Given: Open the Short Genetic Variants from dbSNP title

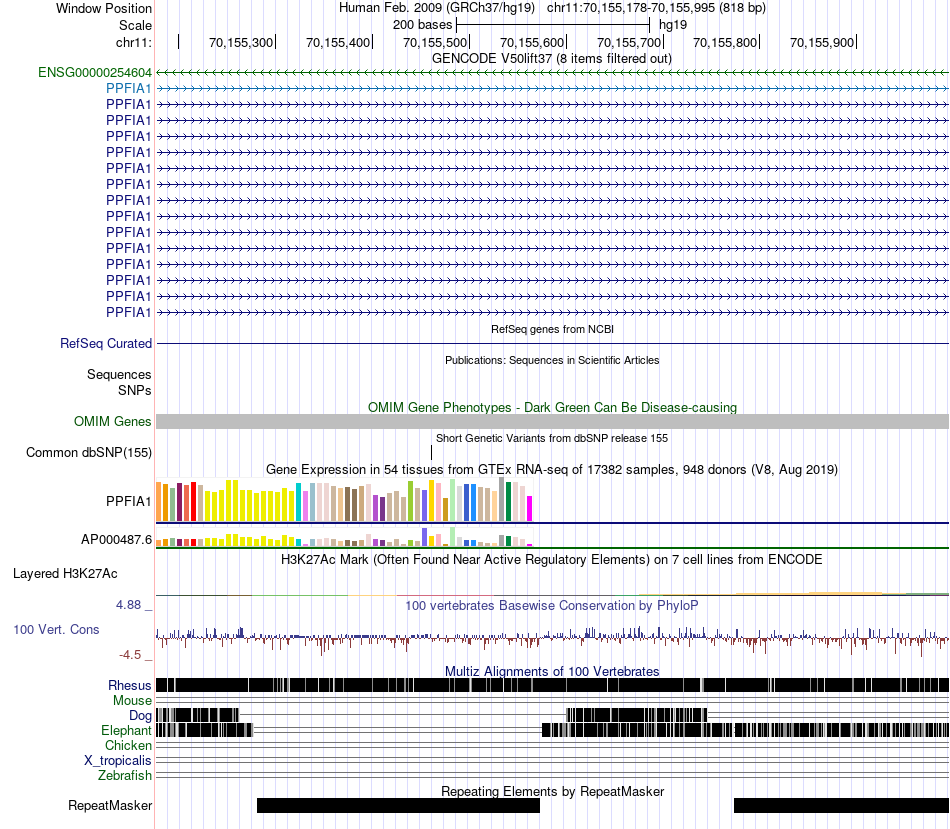Looking at the screenshot, I should (552, 438).
